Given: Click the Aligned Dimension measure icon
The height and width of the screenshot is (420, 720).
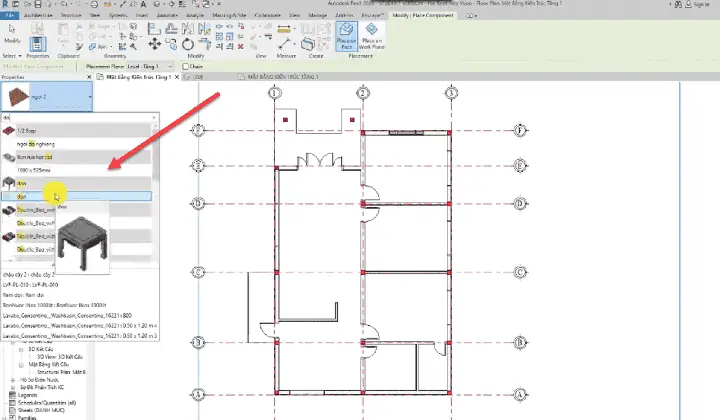Looking at the screenshot, I should tap(284, 28).
